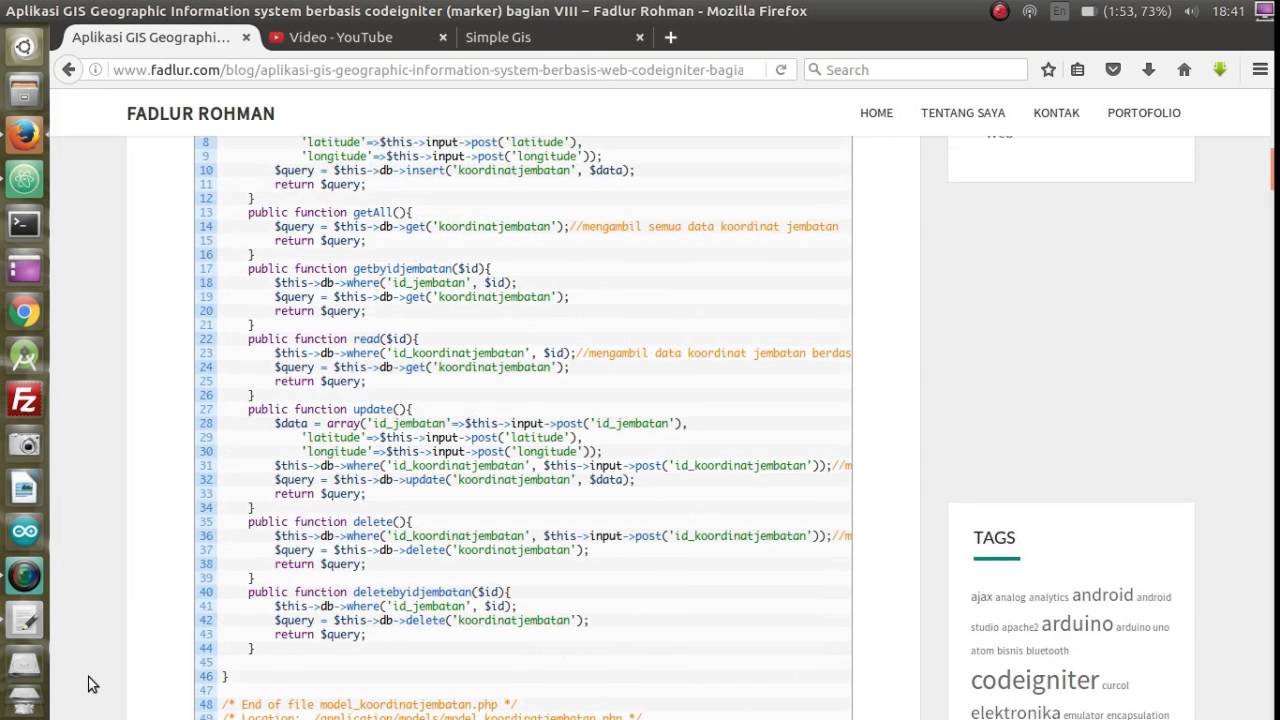Click 'End of file model_koordinatjembatan.php' comment
This screenshot has width=1280, height=720.
369,704
